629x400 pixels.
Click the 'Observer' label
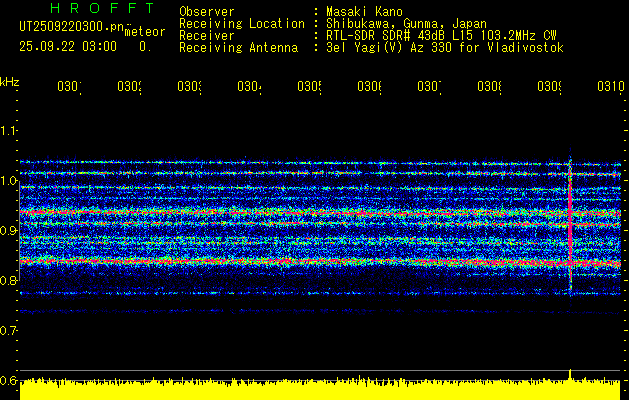click(x=207, y=12)
